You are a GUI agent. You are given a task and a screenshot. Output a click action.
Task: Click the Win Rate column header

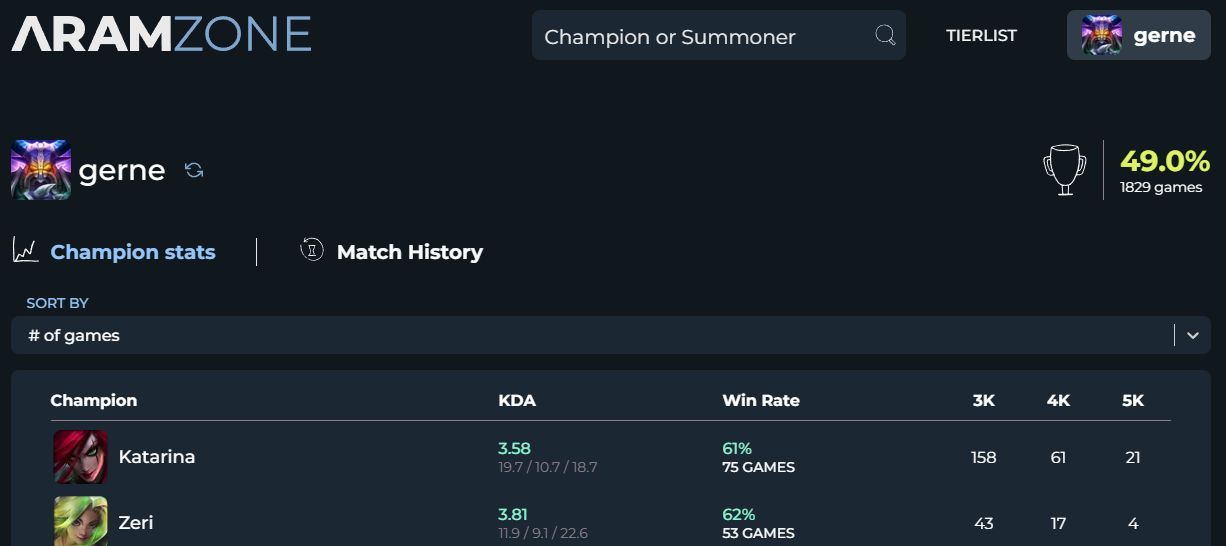[761, 401]
